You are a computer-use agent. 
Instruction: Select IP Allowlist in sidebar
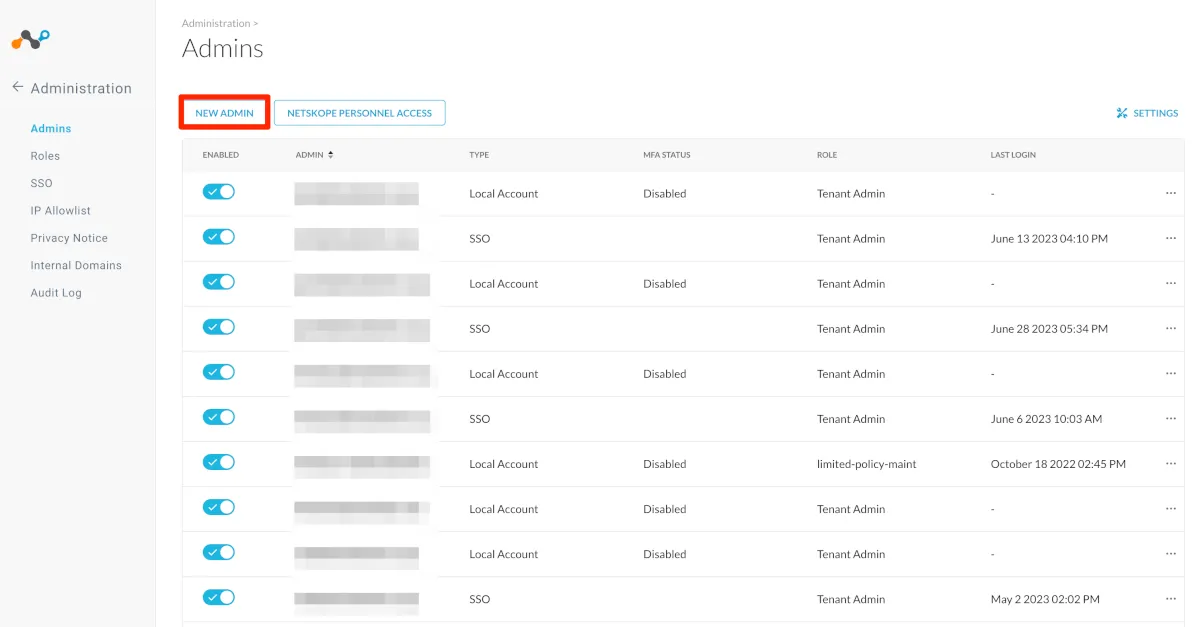point(60,211)
